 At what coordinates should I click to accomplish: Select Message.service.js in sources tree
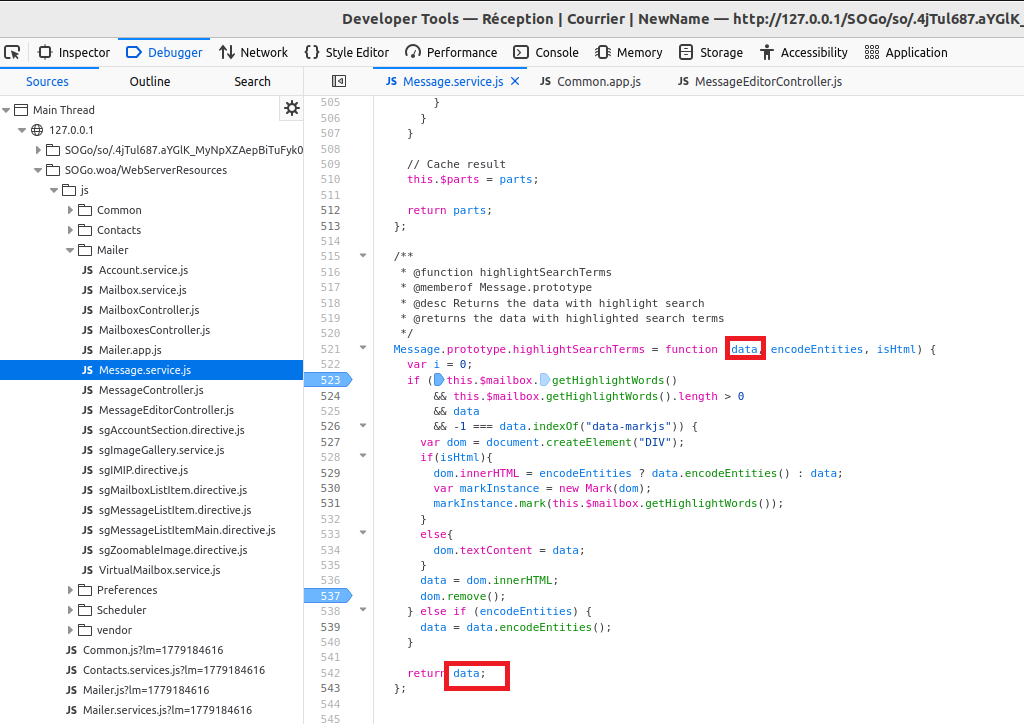click(x=152, y=370)
